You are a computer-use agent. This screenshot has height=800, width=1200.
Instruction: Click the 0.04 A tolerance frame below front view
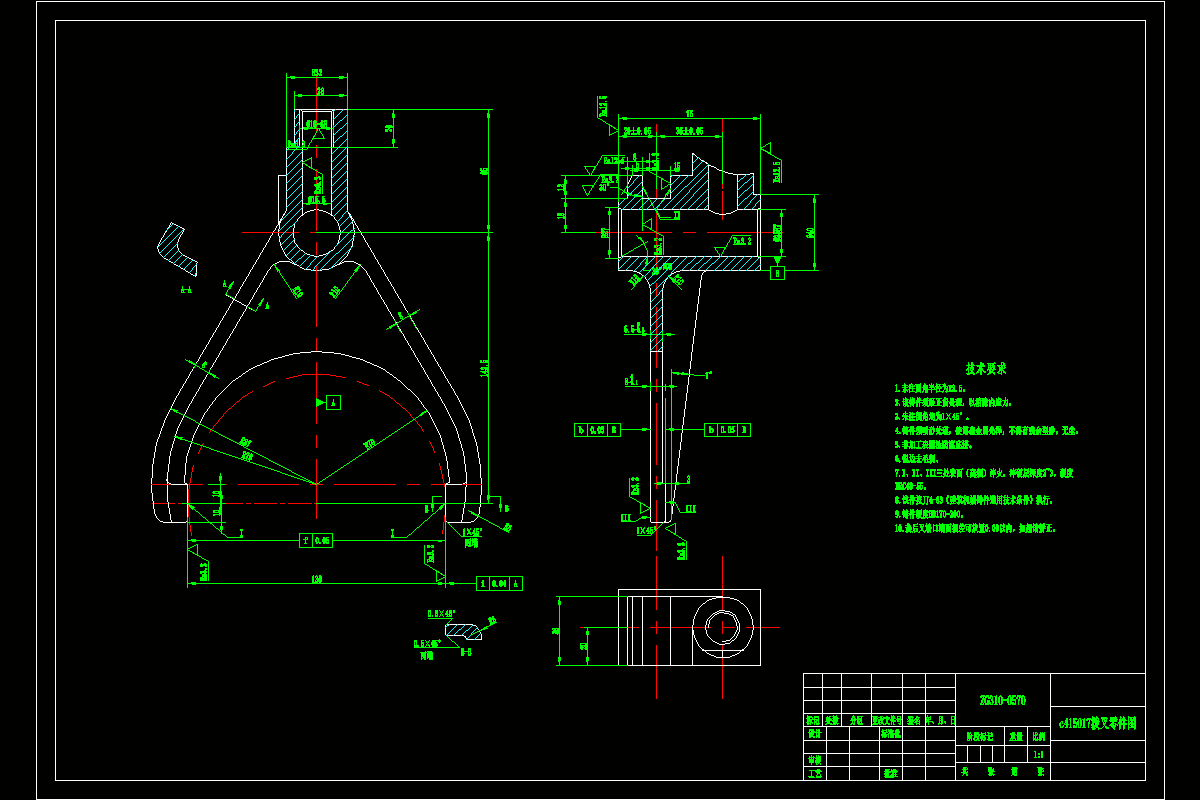(499, 583)
